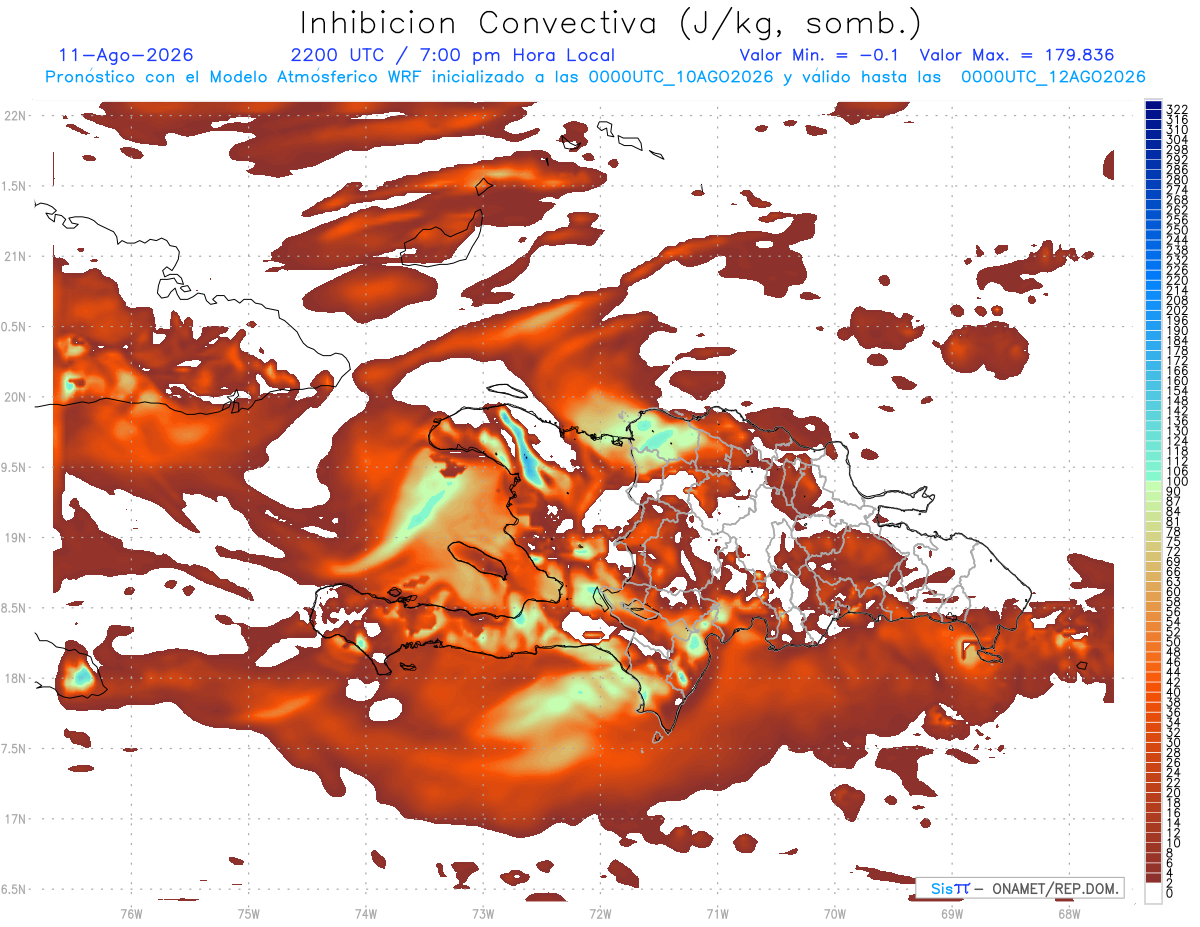1200x927 pixels.
Task: Click the 'ONAMET/REP.DOM.' credit text
Action: [x=1054, y=888]
